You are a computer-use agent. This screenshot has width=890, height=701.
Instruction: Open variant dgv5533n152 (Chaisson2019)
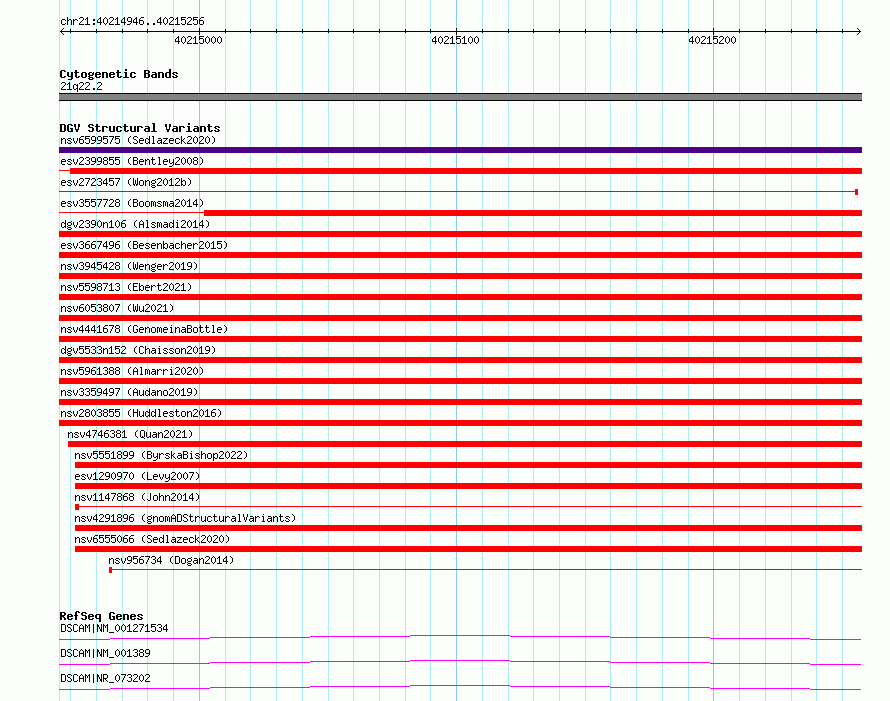point(138,350)
